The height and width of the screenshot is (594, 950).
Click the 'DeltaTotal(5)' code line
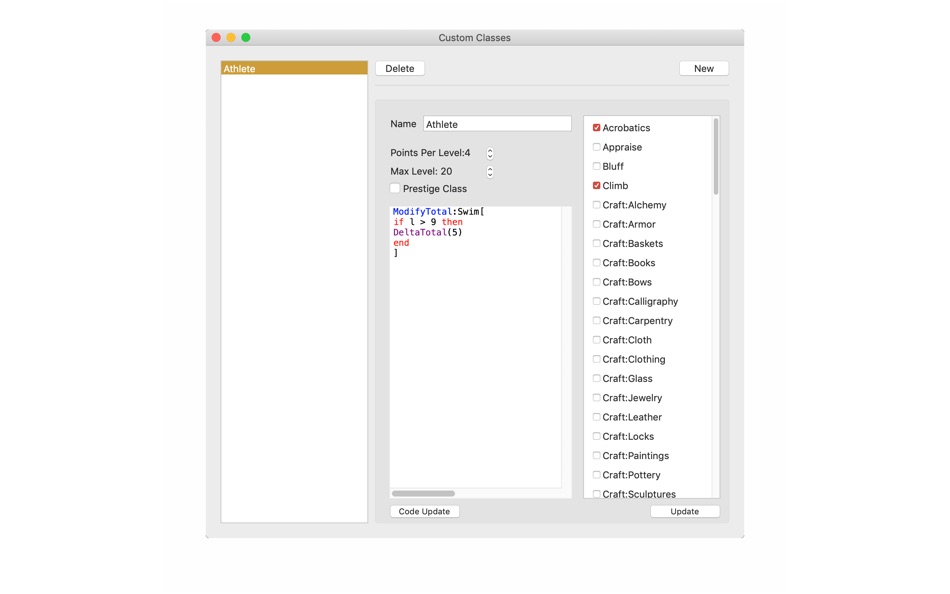click(428, 232)
